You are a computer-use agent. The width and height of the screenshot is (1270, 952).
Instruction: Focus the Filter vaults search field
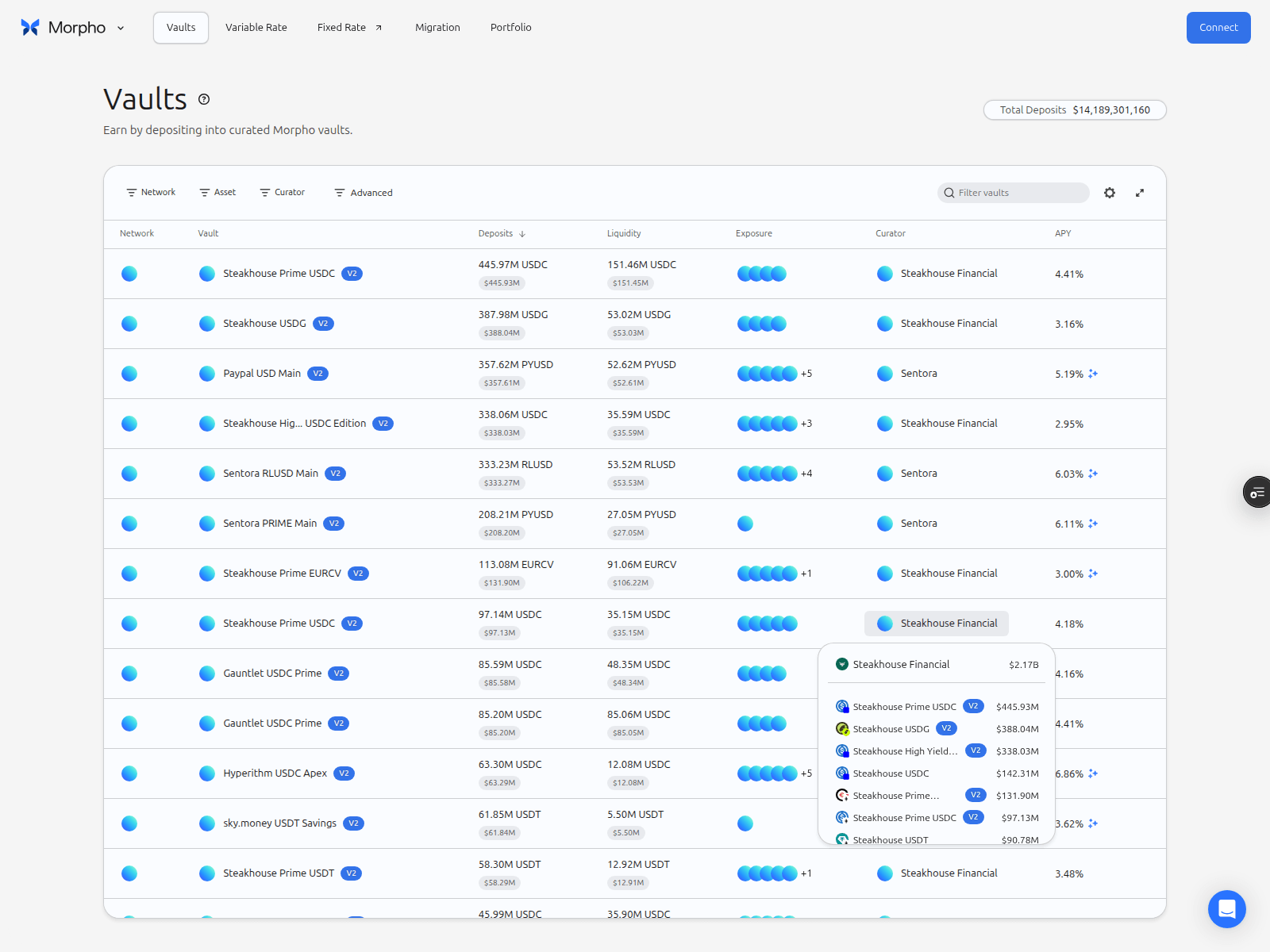click(1014, 193)
